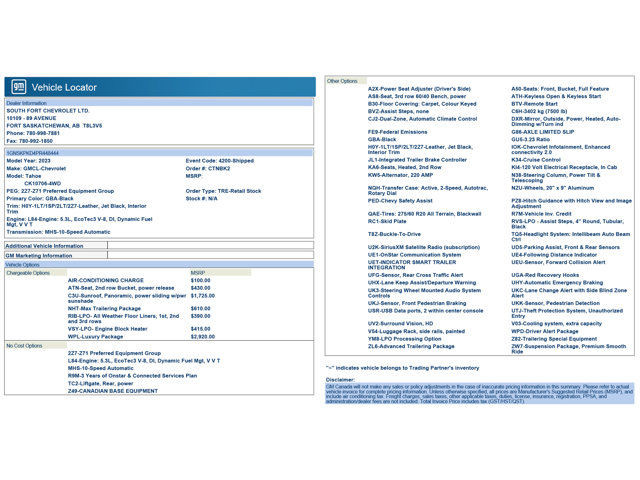
Task: Click the CK10706-4WD model code
Action: [42, 184]
